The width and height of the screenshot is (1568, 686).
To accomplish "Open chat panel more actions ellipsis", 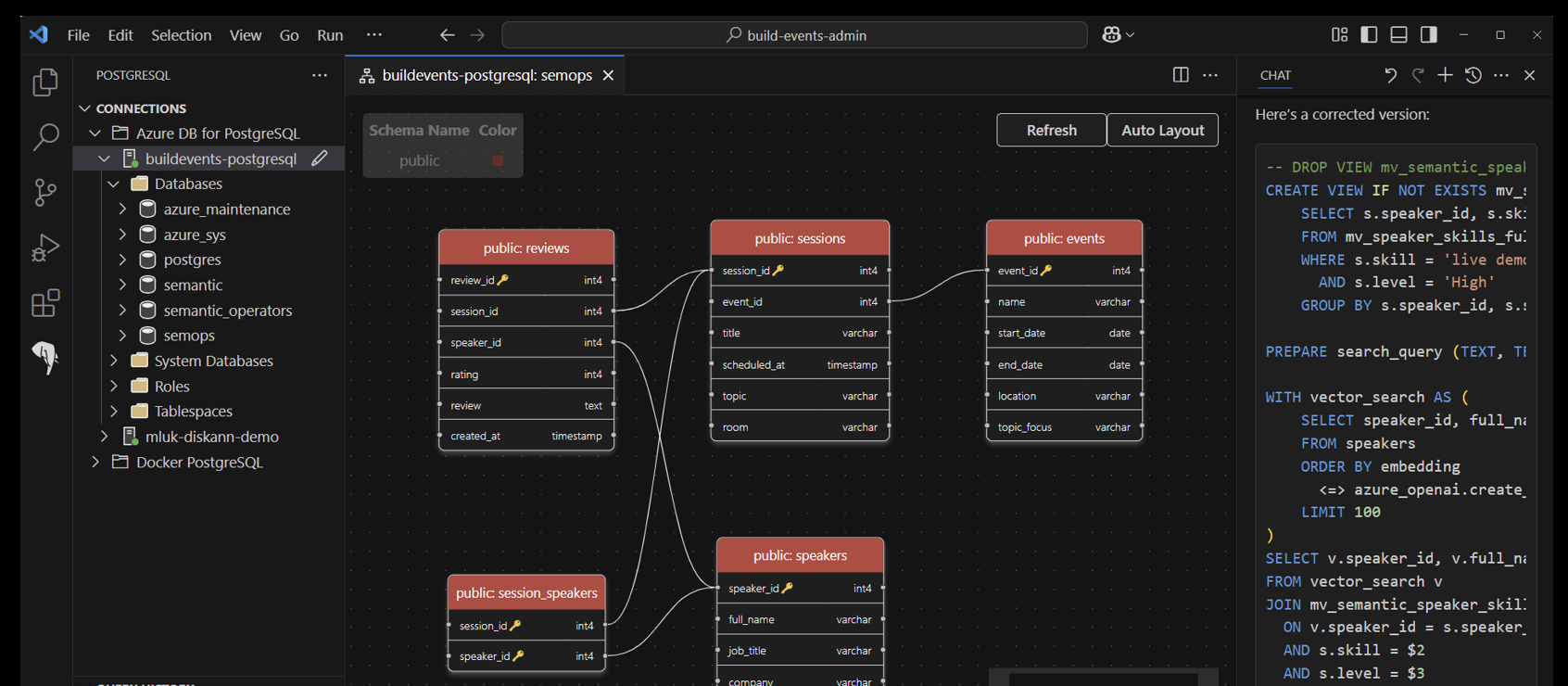I will pos(1501,75).
